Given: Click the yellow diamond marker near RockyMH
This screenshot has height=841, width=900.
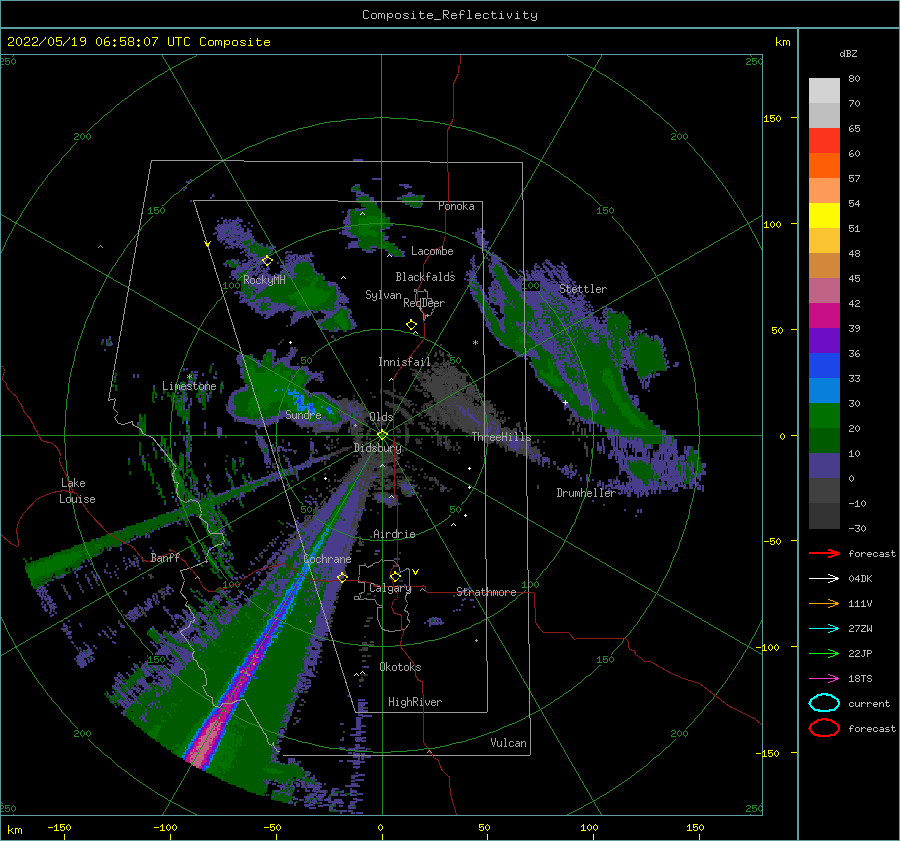Looking at the screenshot, I should pos(267,261).
